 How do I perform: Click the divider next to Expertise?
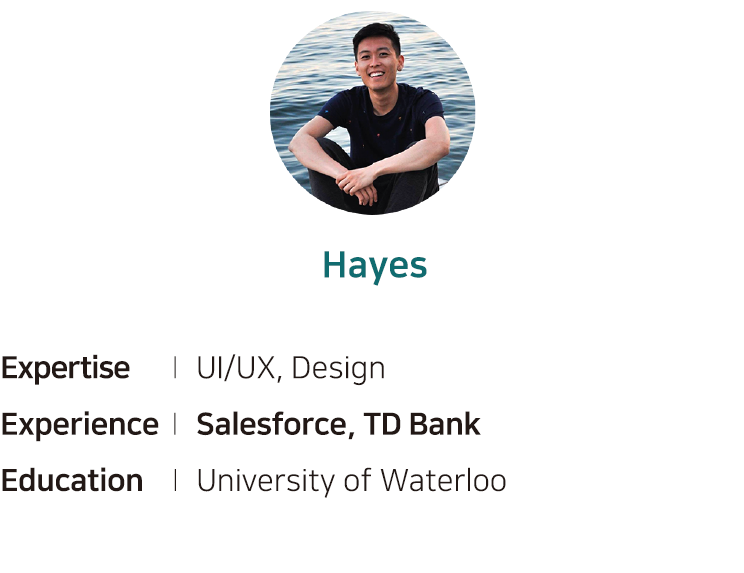176,368
